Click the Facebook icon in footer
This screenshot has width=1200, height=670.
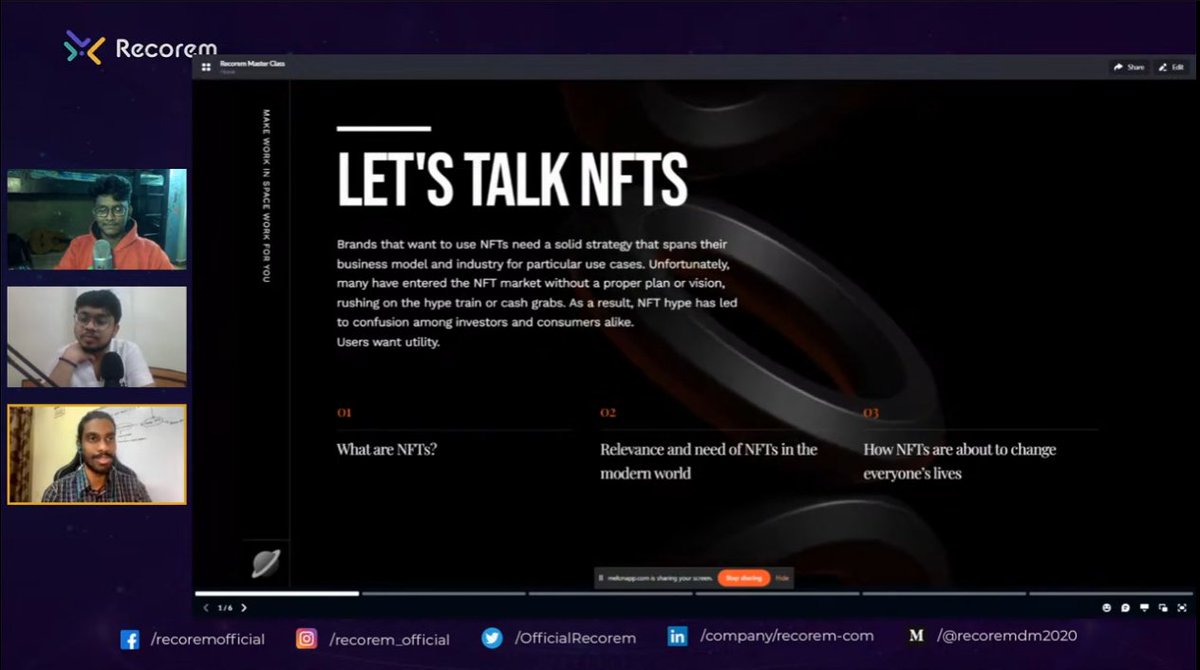[130, 639]
